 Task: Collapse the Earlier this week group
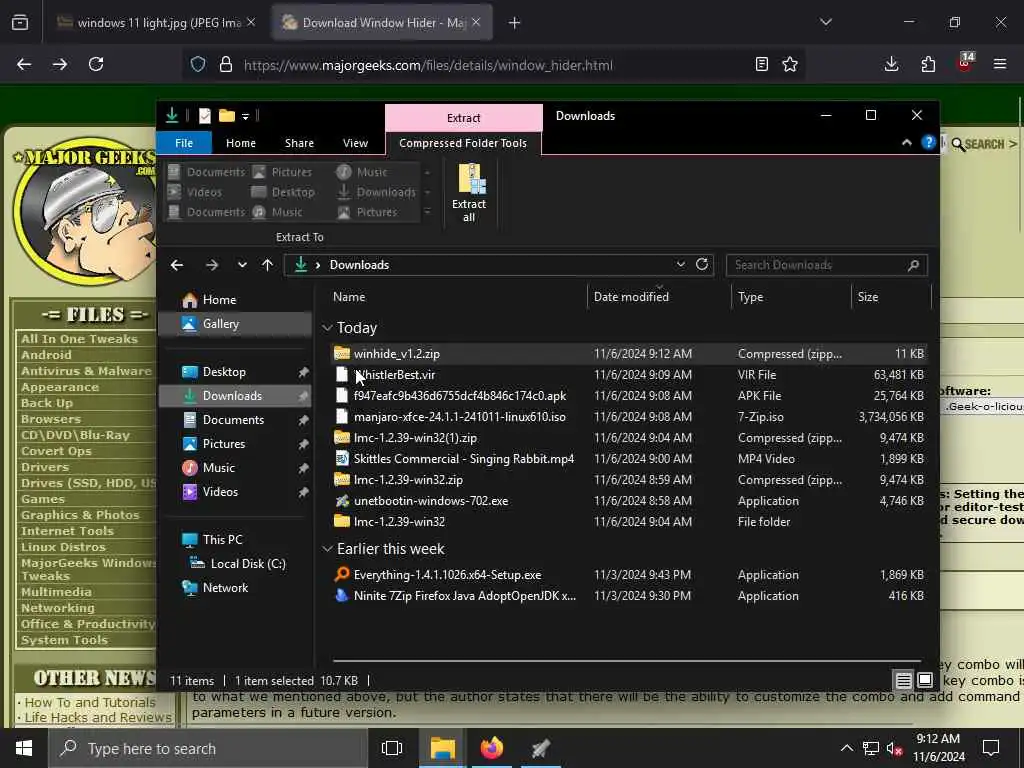[327, 549]
